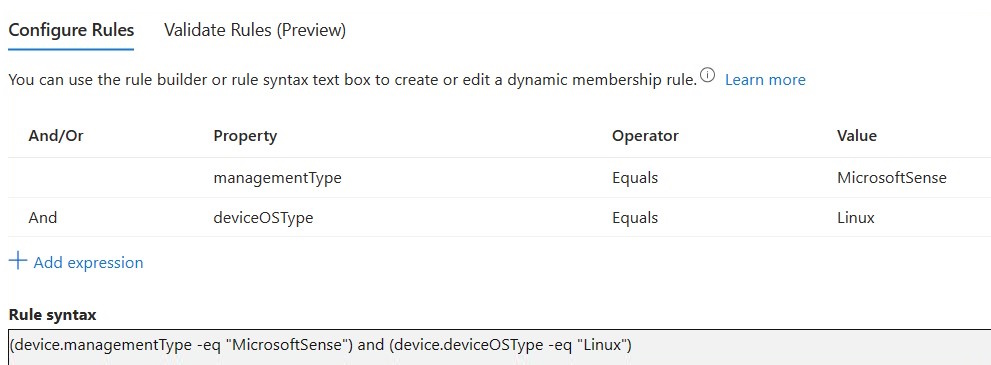
Task: Click the empty And/Or cell in managementType row
Action: (107, 178)
